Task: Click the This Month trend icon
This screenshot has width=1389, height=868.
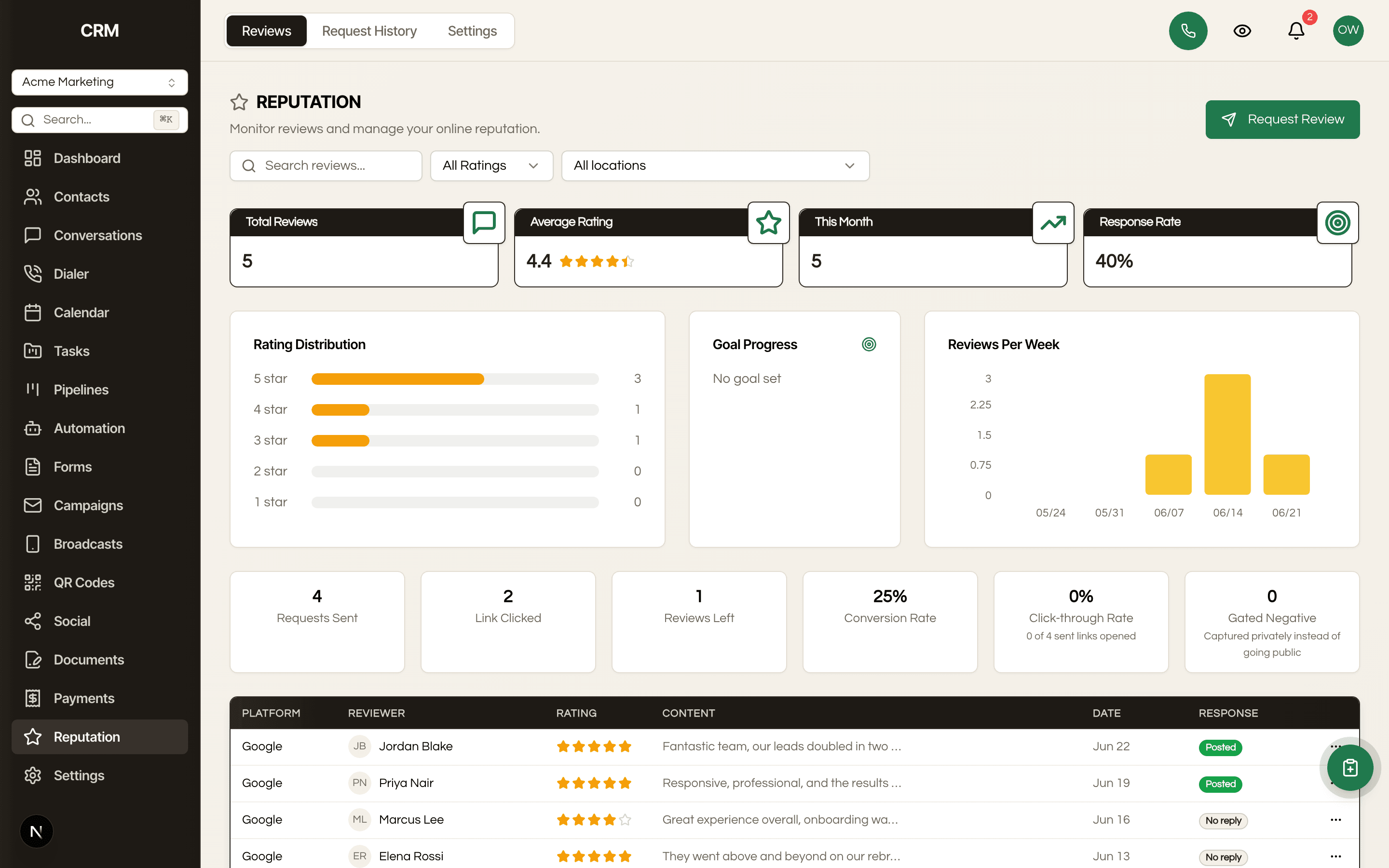Action: (x=1053, y=222)
